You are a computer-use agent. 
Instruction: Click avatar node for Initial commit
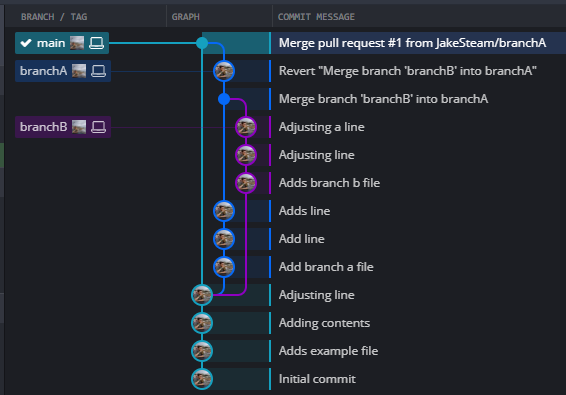pyautogui.click(x=202, y=379)
